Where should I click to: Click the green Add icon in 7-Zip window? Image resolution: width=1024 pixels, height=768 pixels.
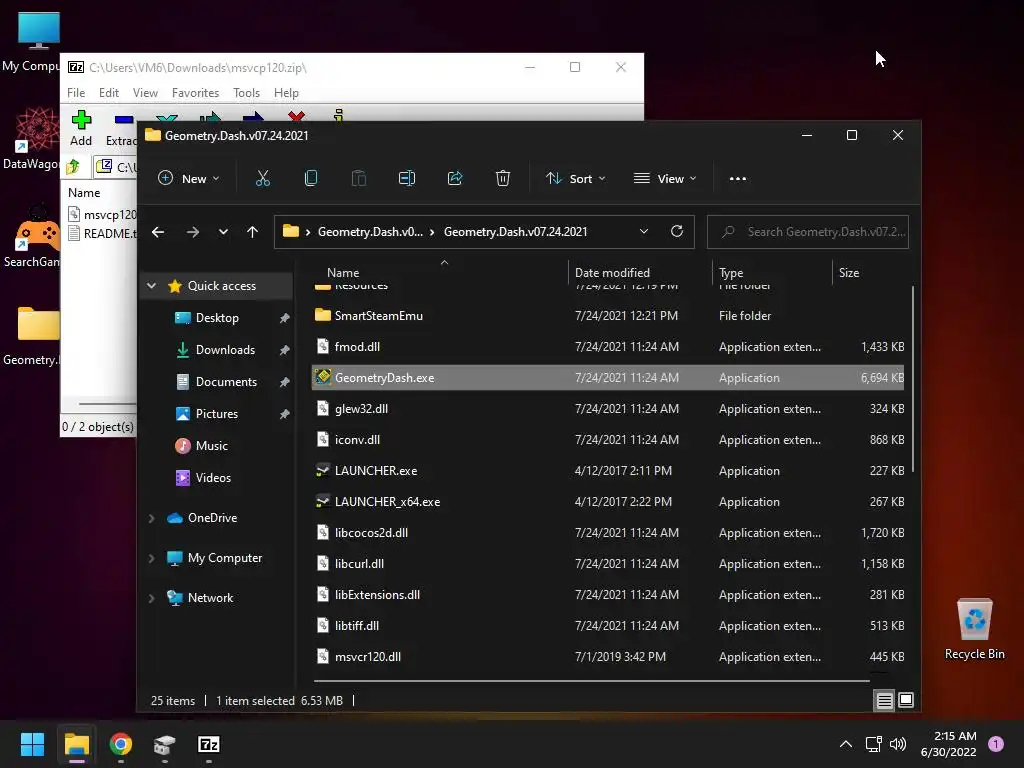coord(82,120)
